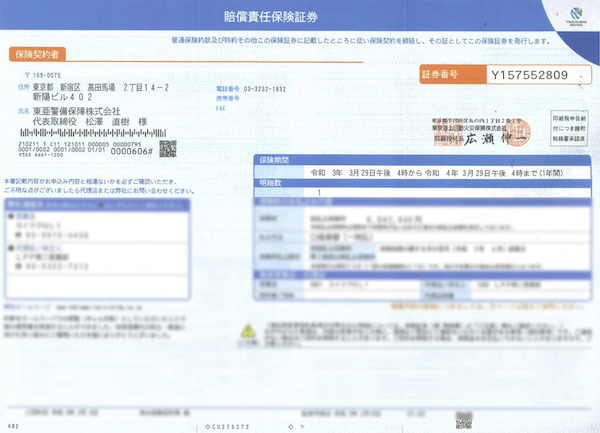Click the insurer name 東京海上日動火災保険株式会社
600x433 pixels.
(x=470, y=128)
